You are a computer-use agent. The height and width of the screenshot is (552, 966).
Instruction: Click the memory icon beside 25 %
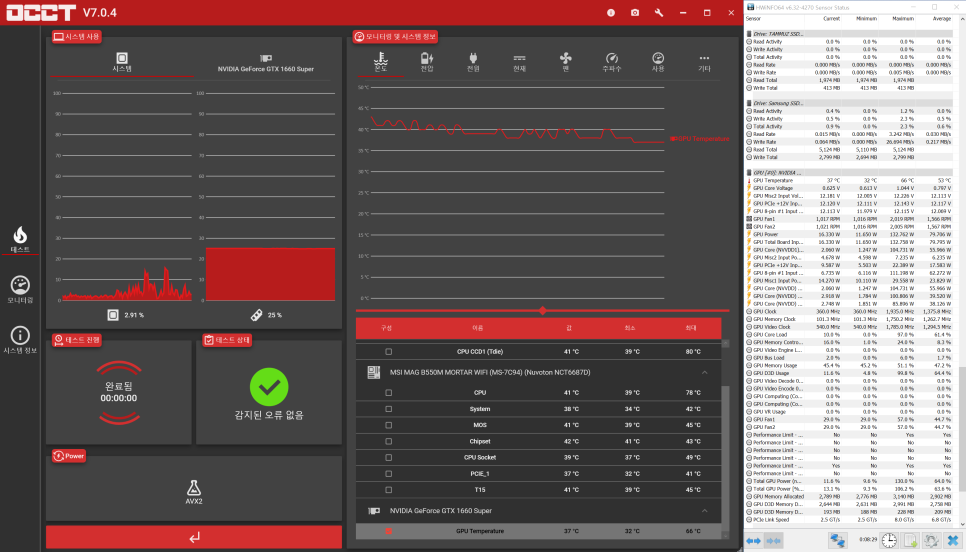tap(256, 315)
